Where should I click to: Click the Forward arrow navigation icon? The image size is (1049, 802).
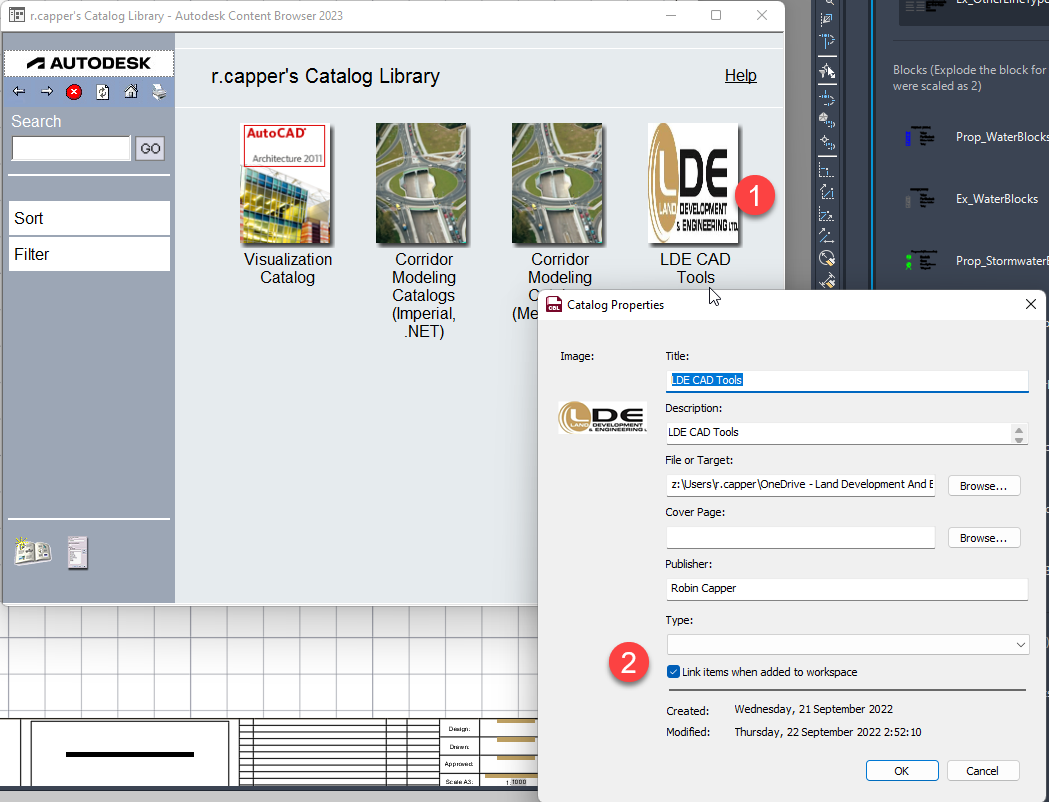coord(47,92)
